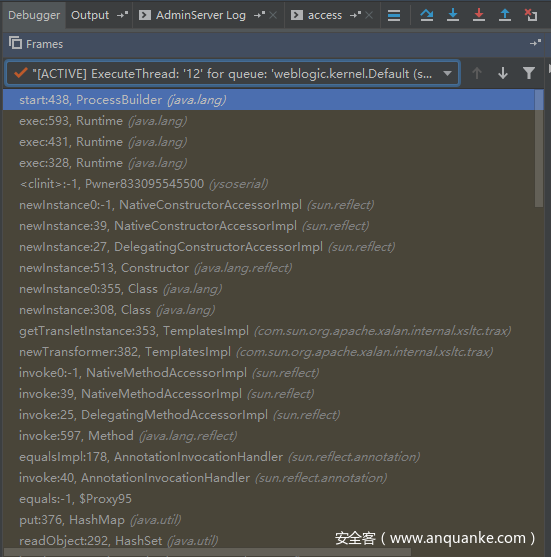Click the Drop Frame icon
The image size is (551, 557).
531,15
